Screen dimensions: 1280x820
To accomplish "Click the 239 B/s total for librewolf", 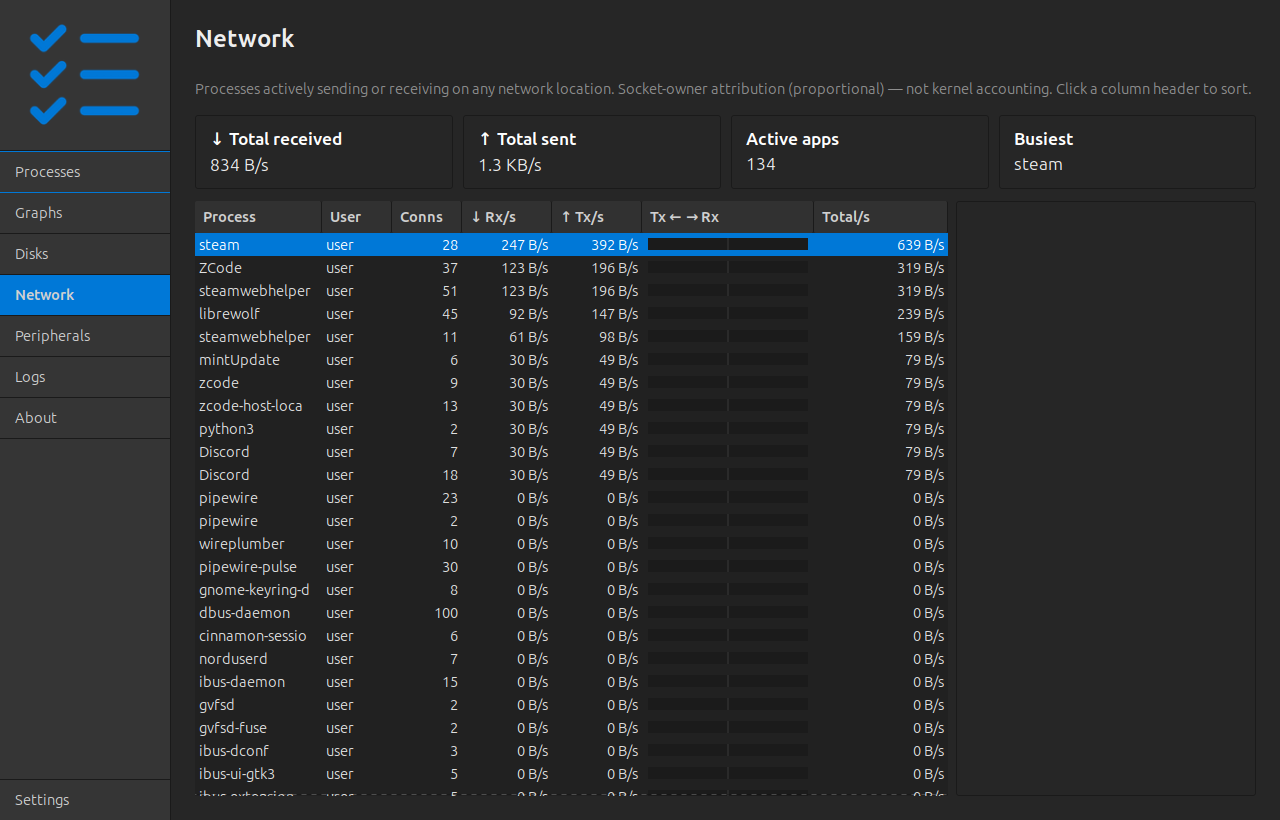I will 921,314.
